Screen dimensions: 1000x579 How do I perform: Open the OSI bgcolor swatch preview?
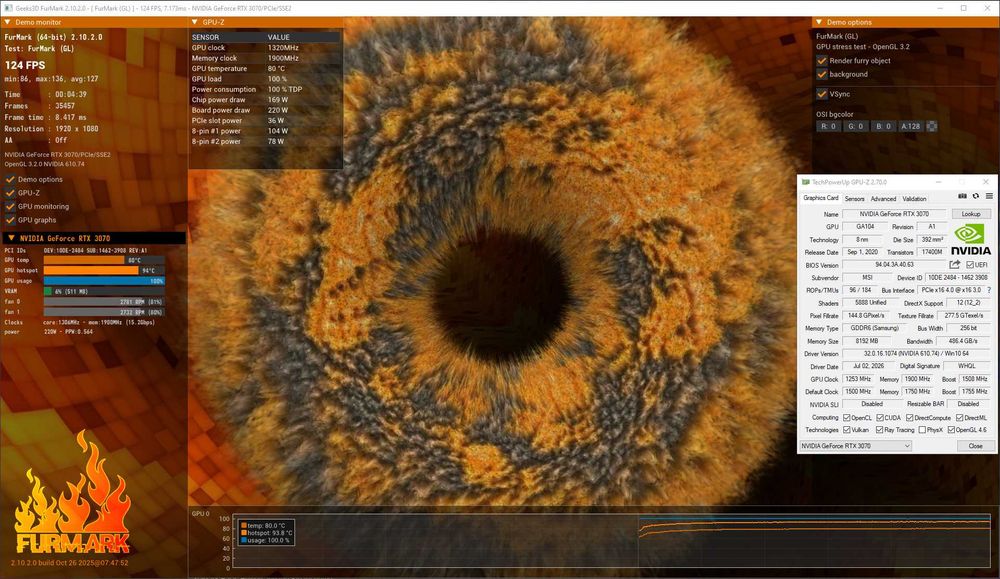(932, 126)
